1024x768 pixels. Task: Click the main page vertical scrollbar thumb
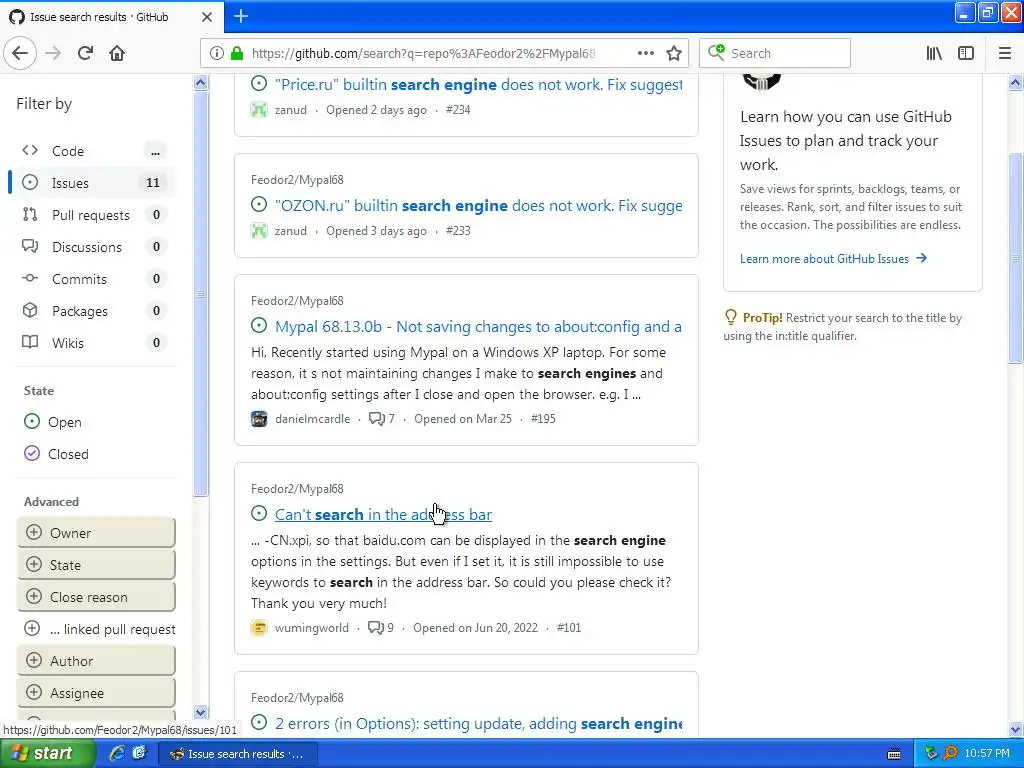coord(1016,258)
